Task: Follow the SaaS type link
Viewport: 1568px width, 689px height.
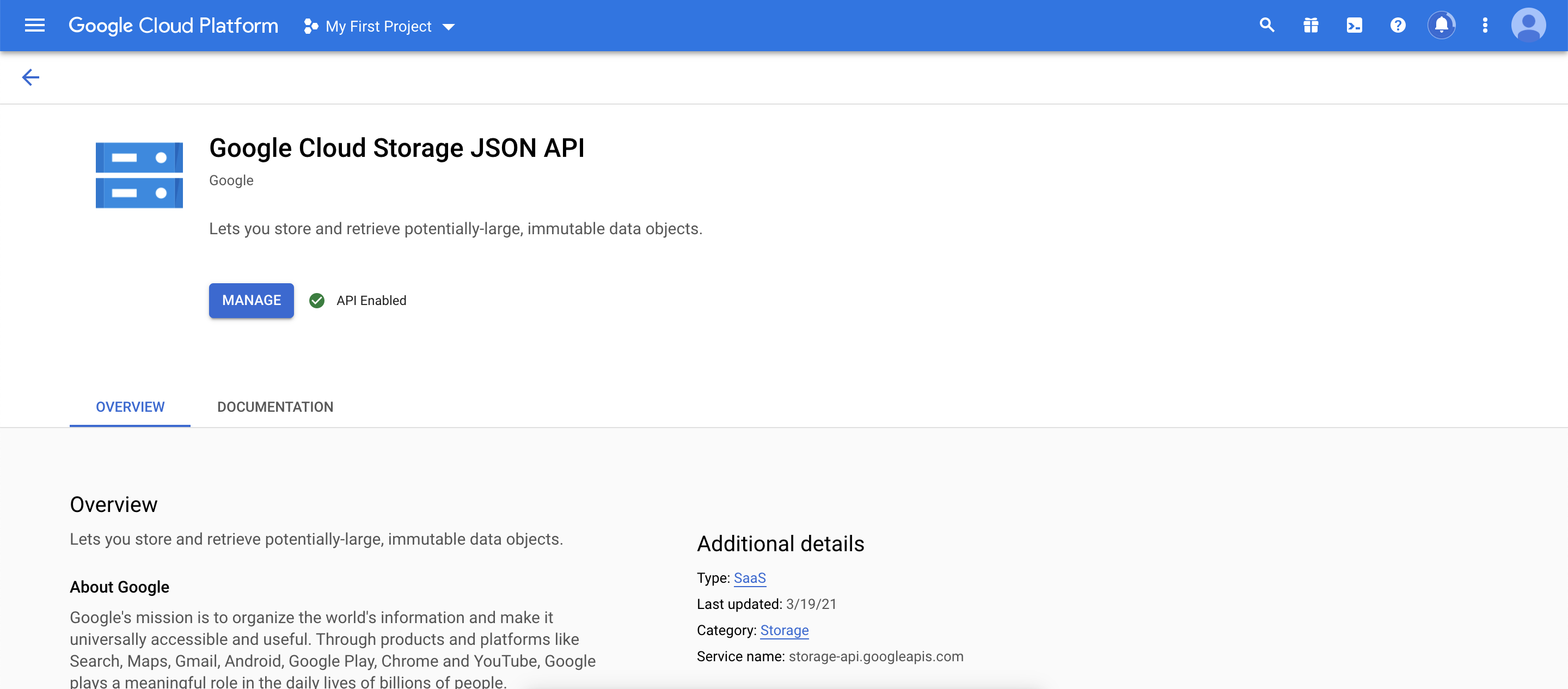Action: [x=750, y=578]
